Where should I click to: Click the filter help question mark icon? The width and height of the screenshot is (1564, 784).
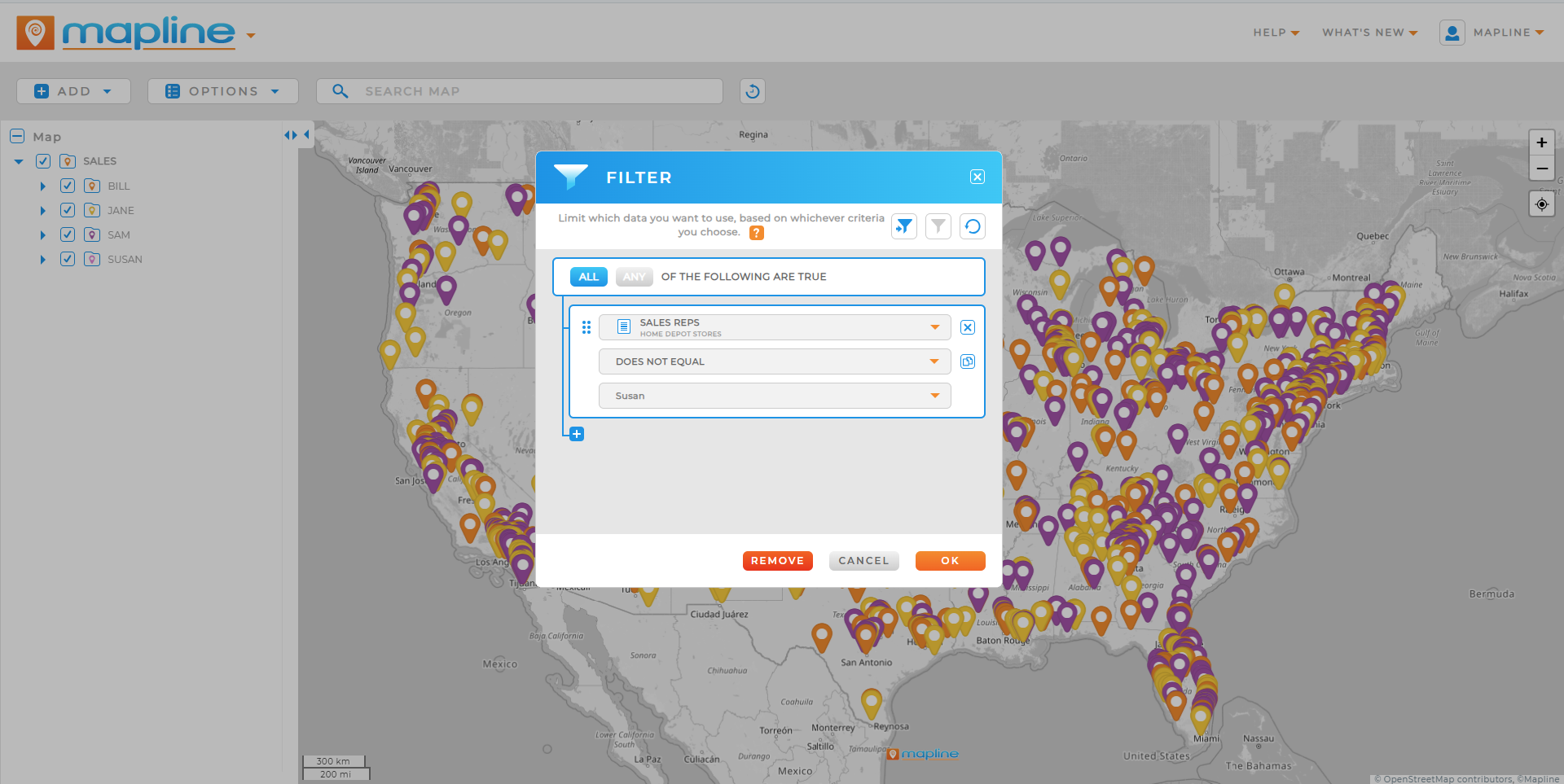(x=757, y=233)
